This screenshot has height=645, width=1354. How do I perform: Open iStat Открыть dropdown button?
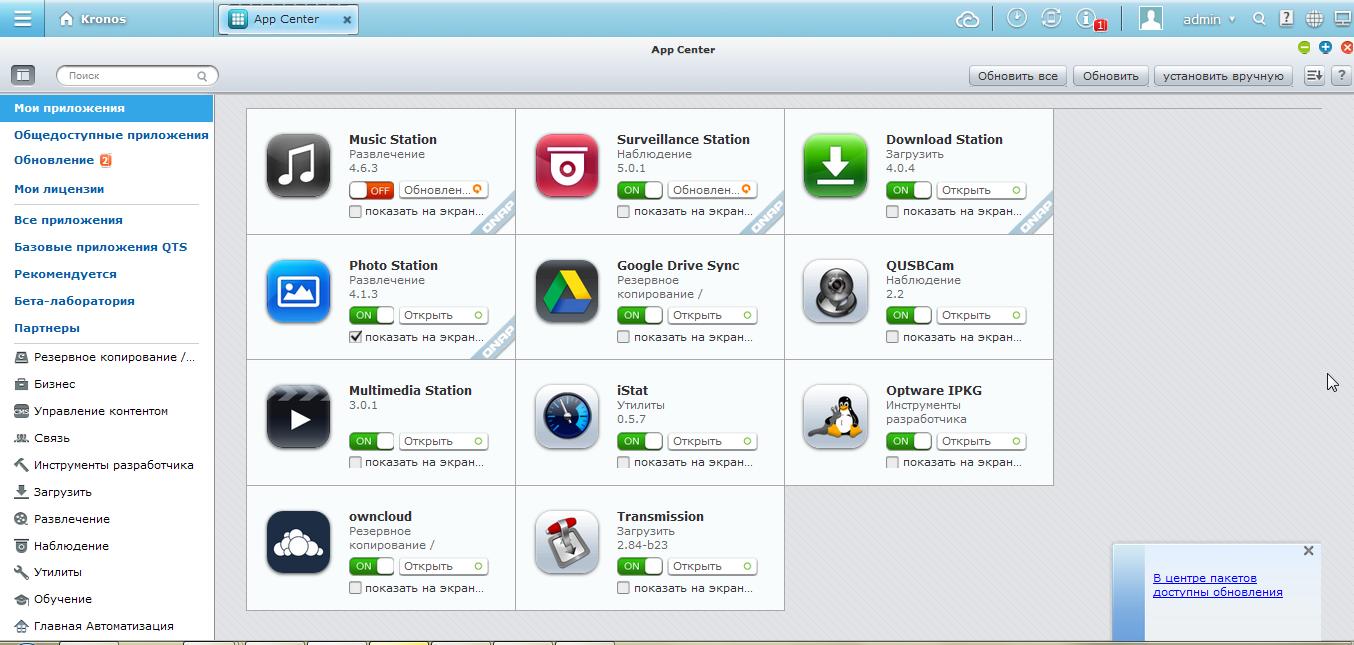pos(712,441)
